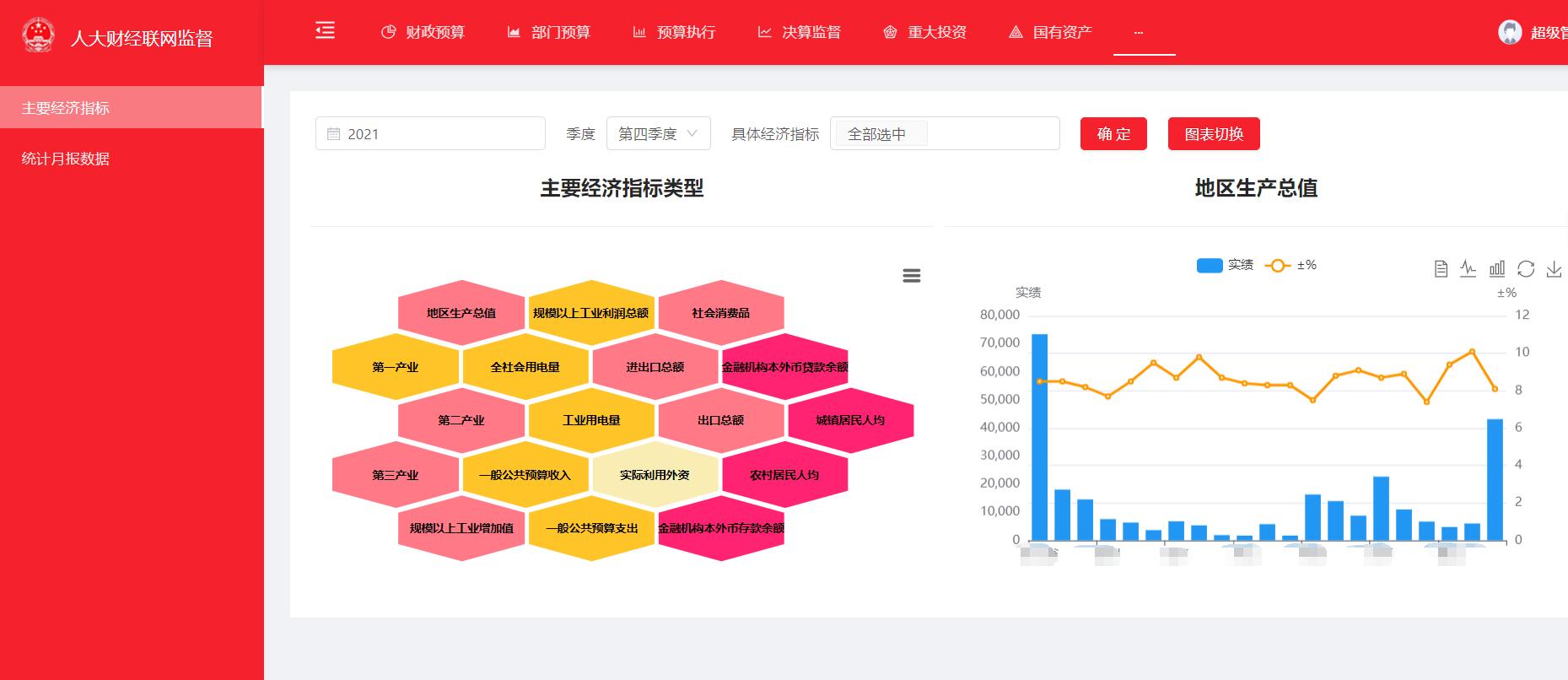Screen dimensions: 1568x680
Task: Toggle the 实绩 legend series
Action: point(1225,265)
